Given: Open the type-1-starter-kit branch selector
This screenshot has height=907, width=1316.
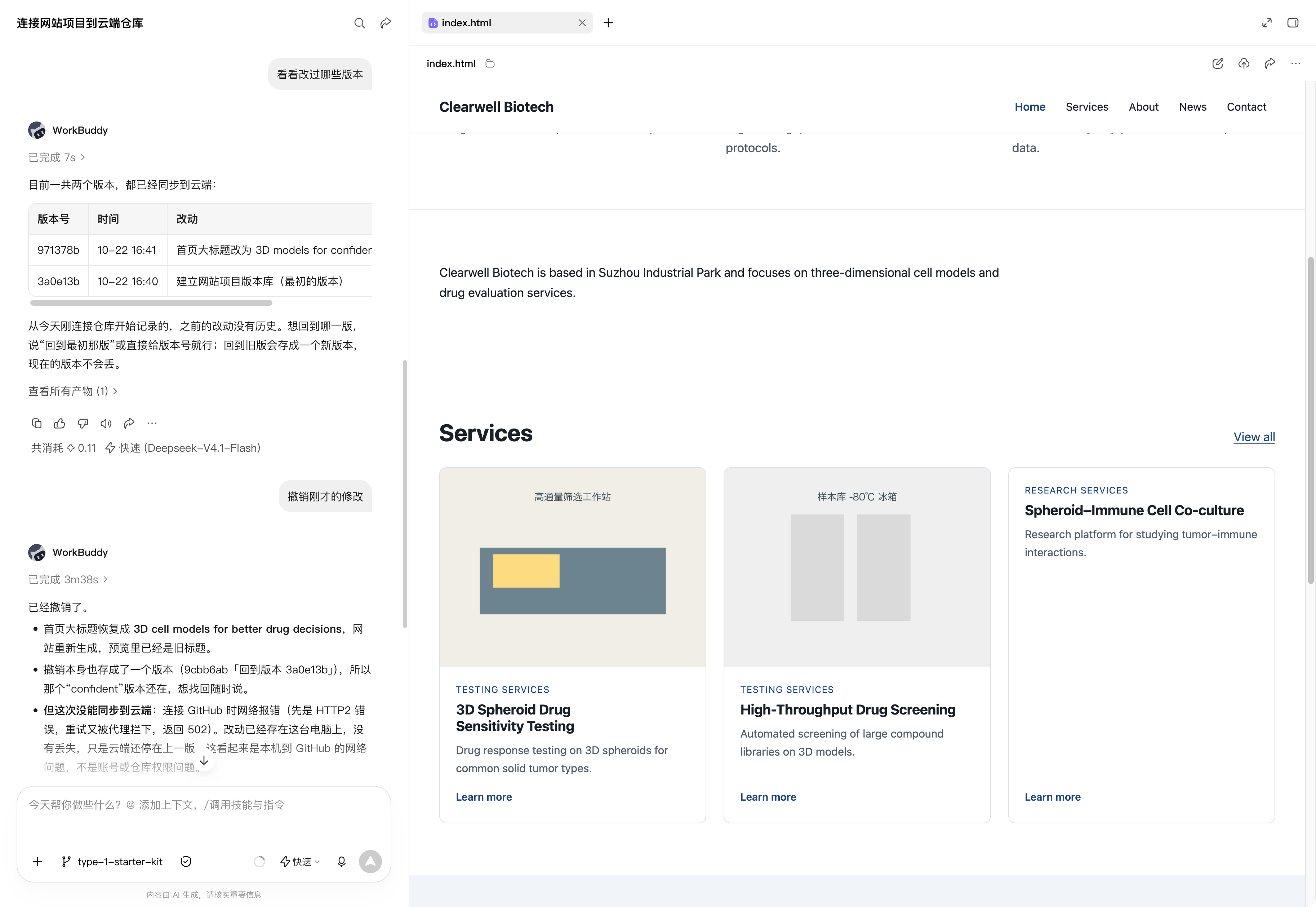Looking at the screenshot, I should click(112, 862).
